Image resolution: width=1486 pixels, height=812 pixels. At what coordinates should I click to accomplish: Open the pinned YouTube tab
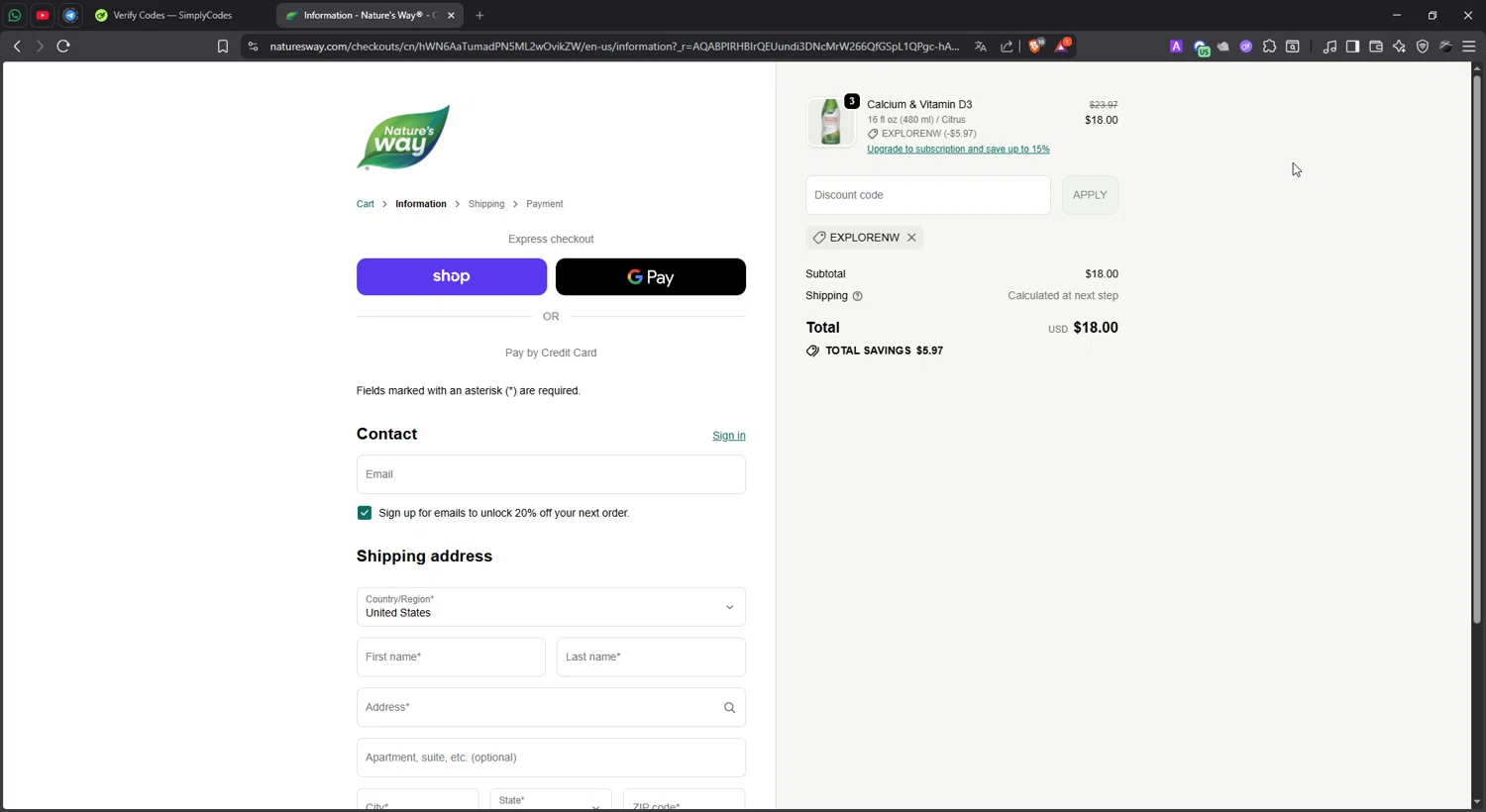pos(43,15)
